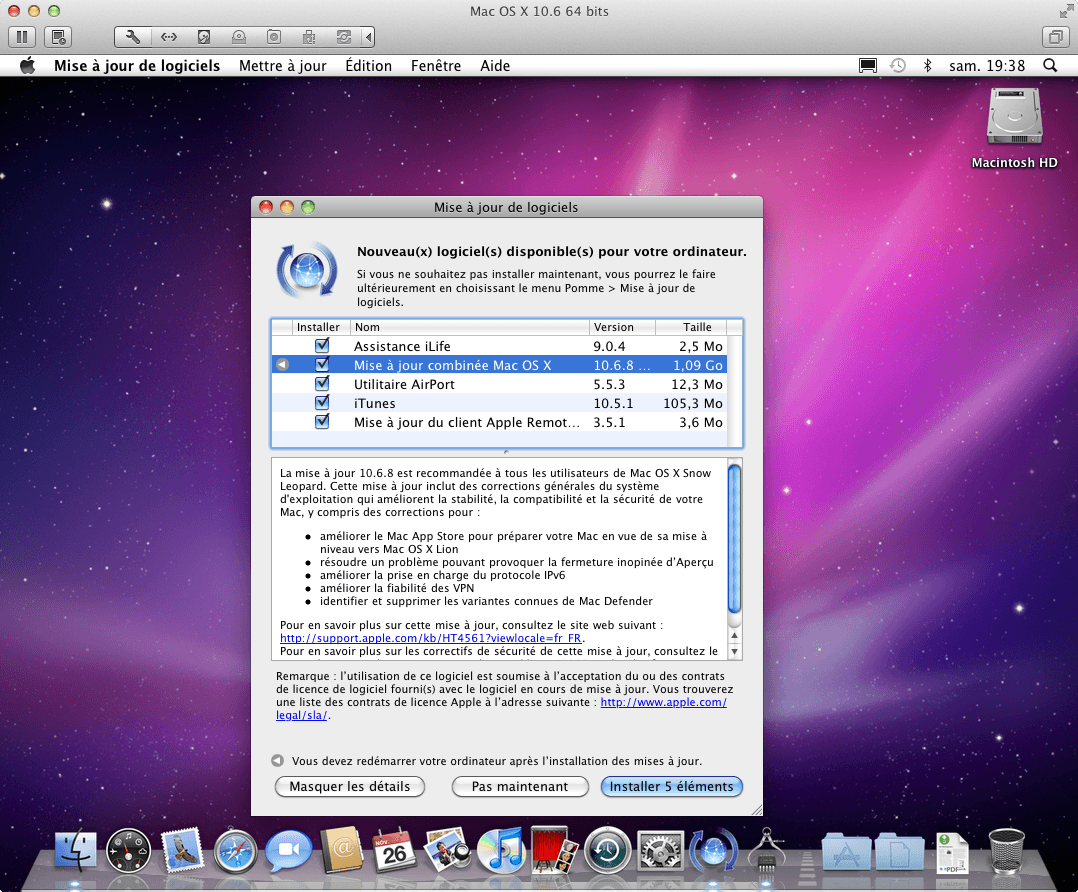Open iTunes from the Dock
The image size is (1078, 892).
(x=500, y=850)
